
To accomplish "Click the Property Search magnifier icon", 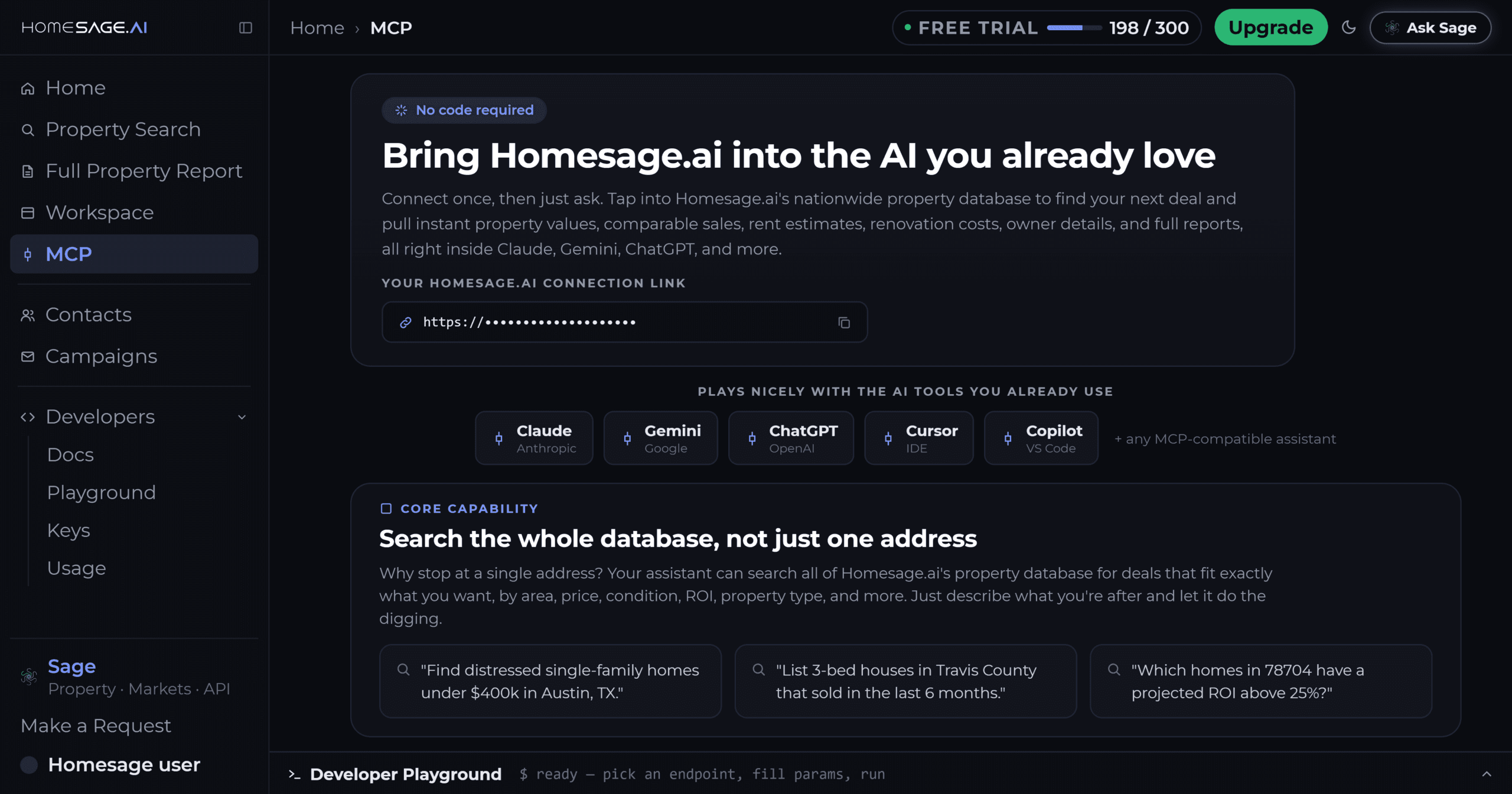I will 28,130.
